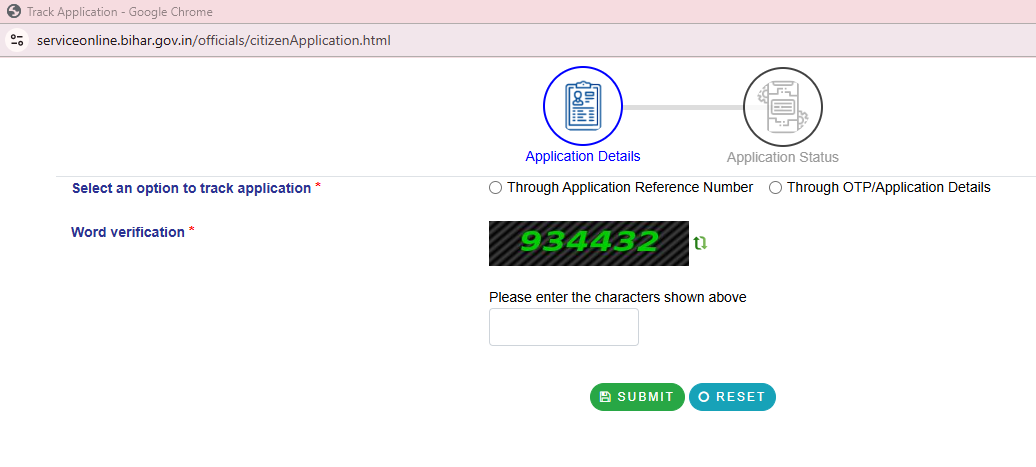The width and height of the screenshot is (1036, 467).
Task: Click the 'Word verification' label
Action: [128, 233]
